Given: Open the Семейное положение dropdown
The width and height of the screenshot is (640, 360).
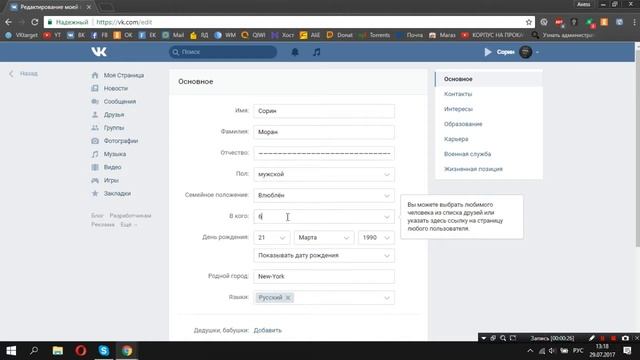Looking at the screenshot, I should tap(324, 196).
